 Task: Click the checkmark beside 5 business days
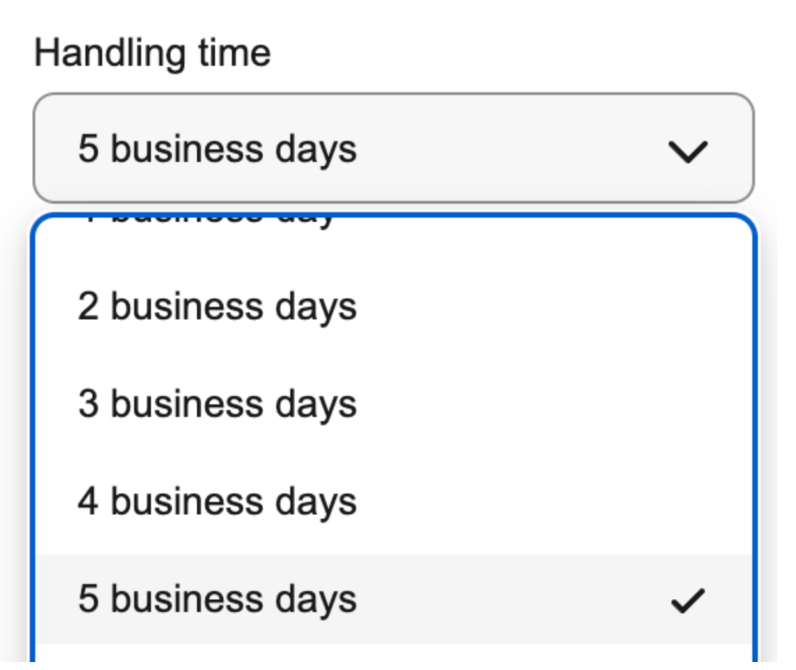(687, 600)
